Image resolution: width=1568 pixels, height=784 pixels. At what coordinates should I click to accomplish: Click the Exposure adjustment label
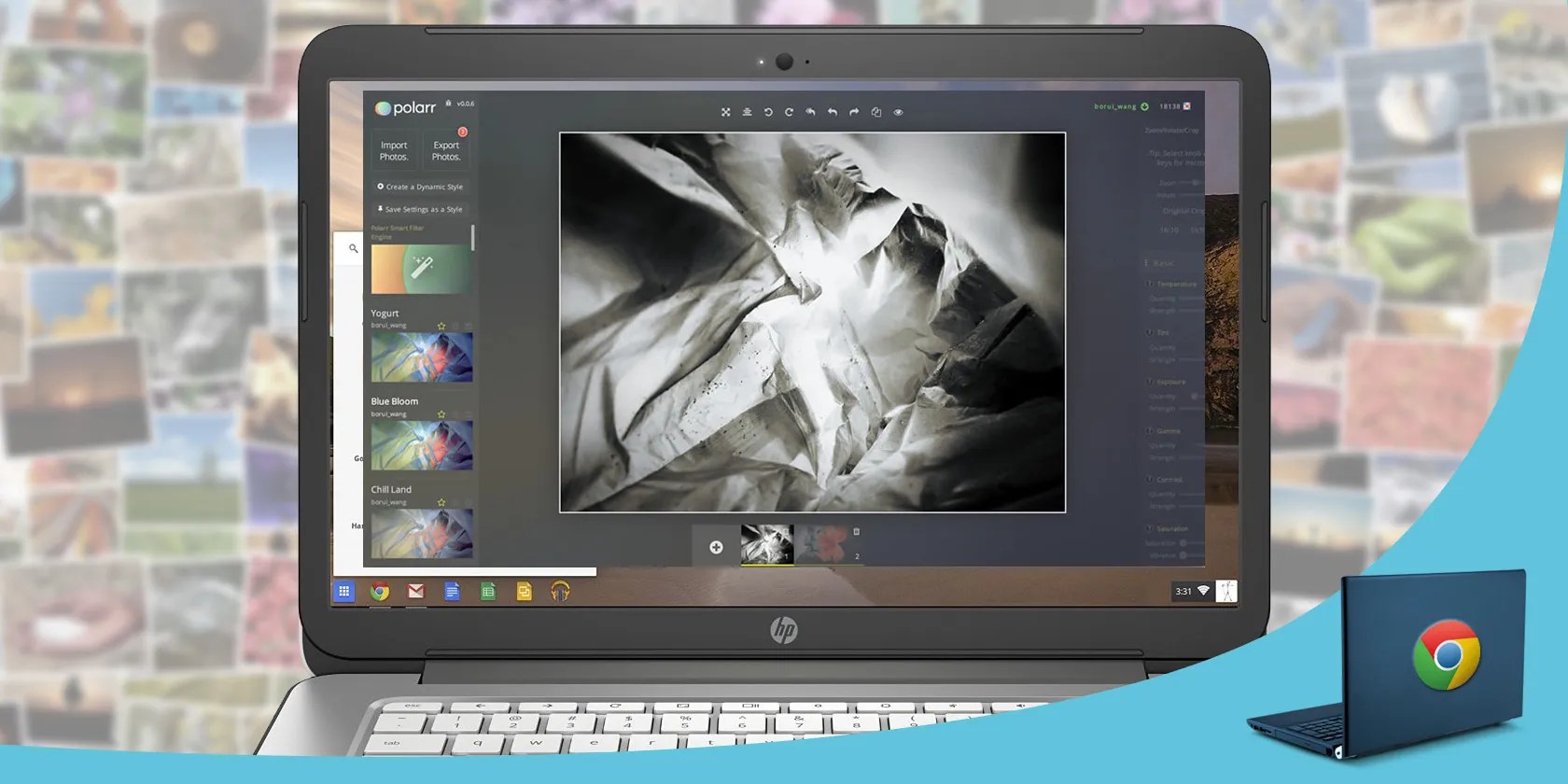(x=1171, y=382)
